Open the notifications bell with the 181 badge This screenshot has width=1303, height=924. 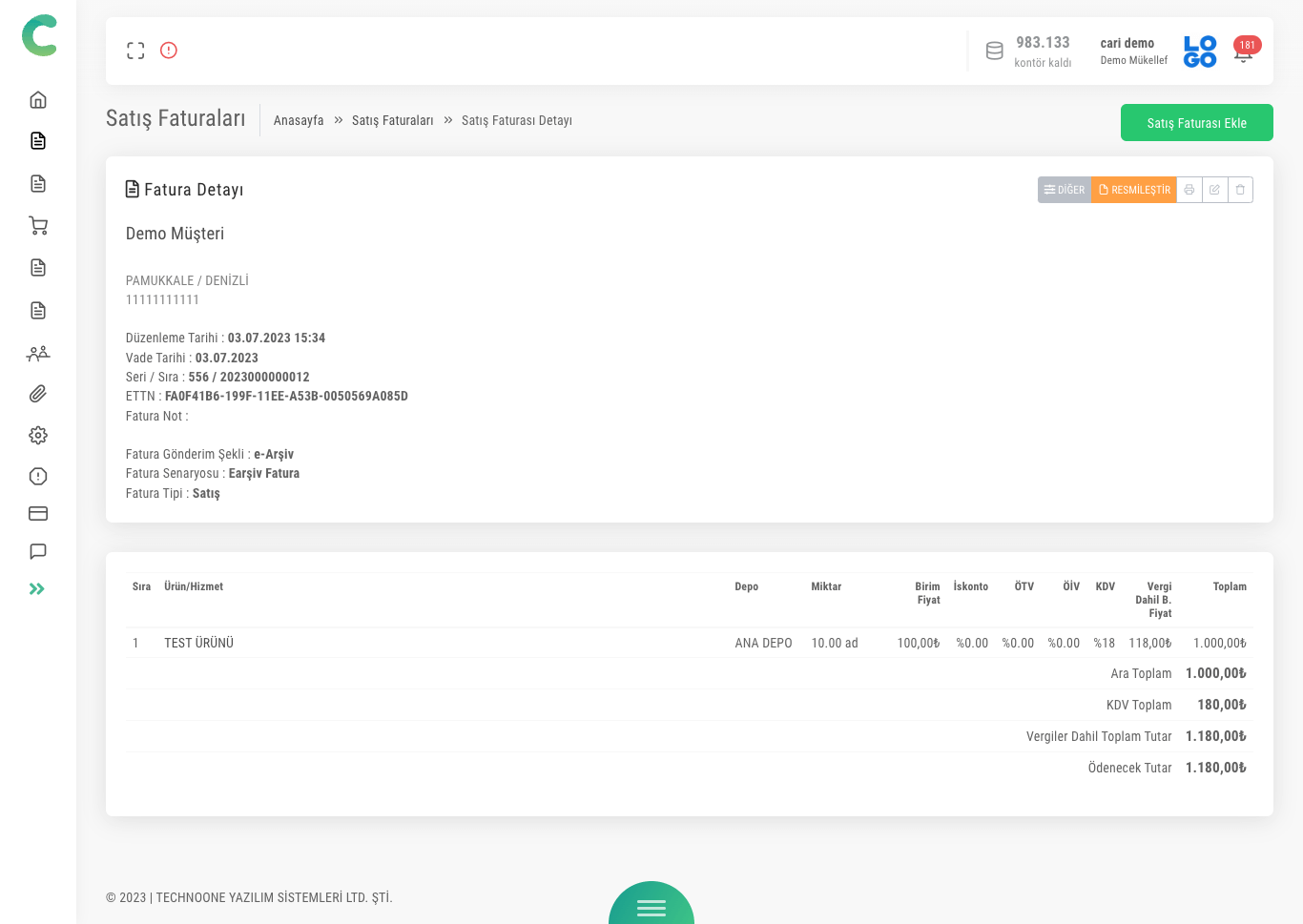(x=1243, y=52)
